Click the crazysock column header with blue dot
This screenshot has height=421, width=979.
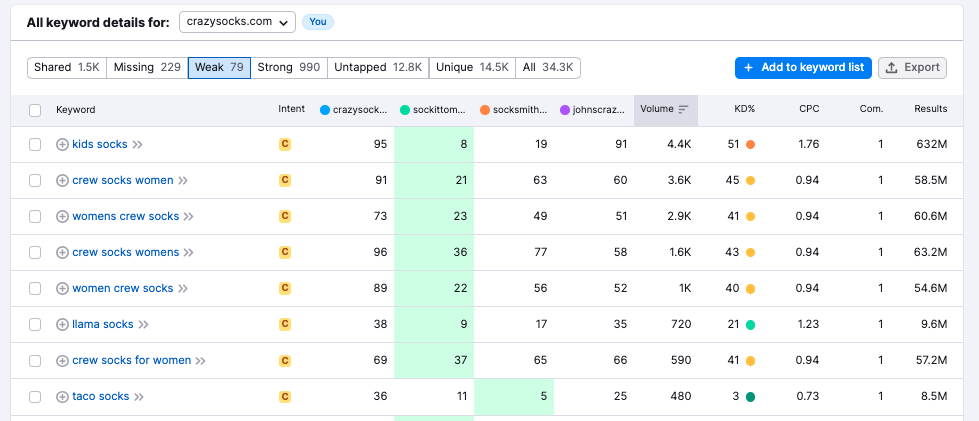[353, 110]
